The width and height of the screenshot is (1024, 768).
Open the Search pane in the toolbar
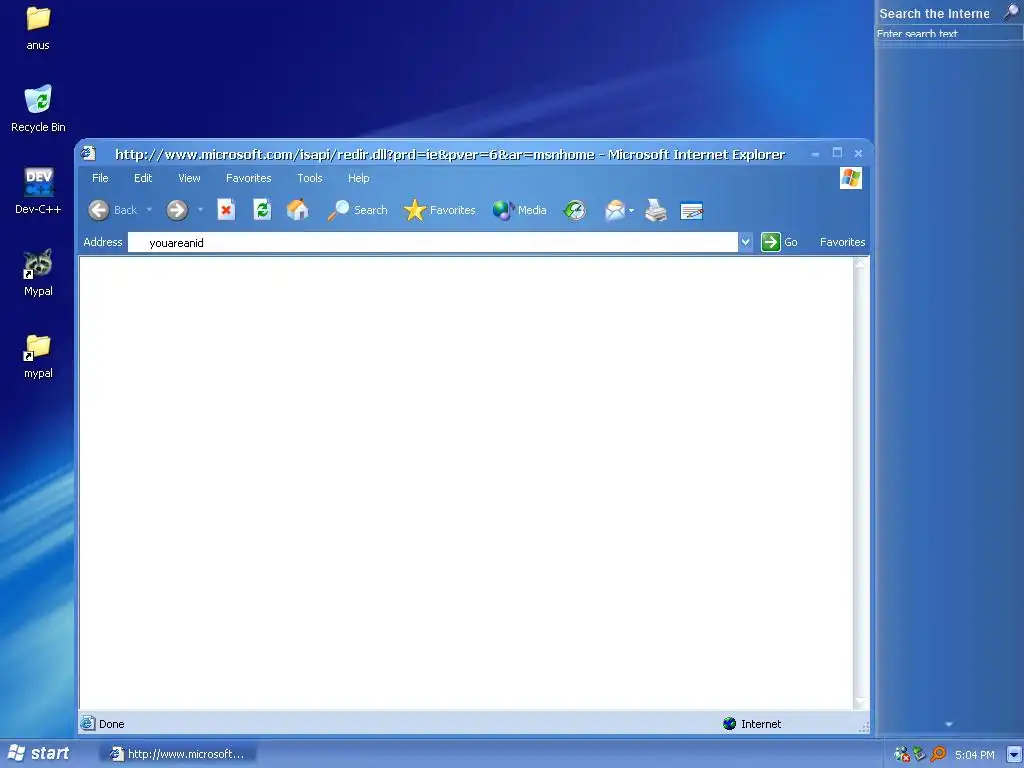(x=357, y=210)
